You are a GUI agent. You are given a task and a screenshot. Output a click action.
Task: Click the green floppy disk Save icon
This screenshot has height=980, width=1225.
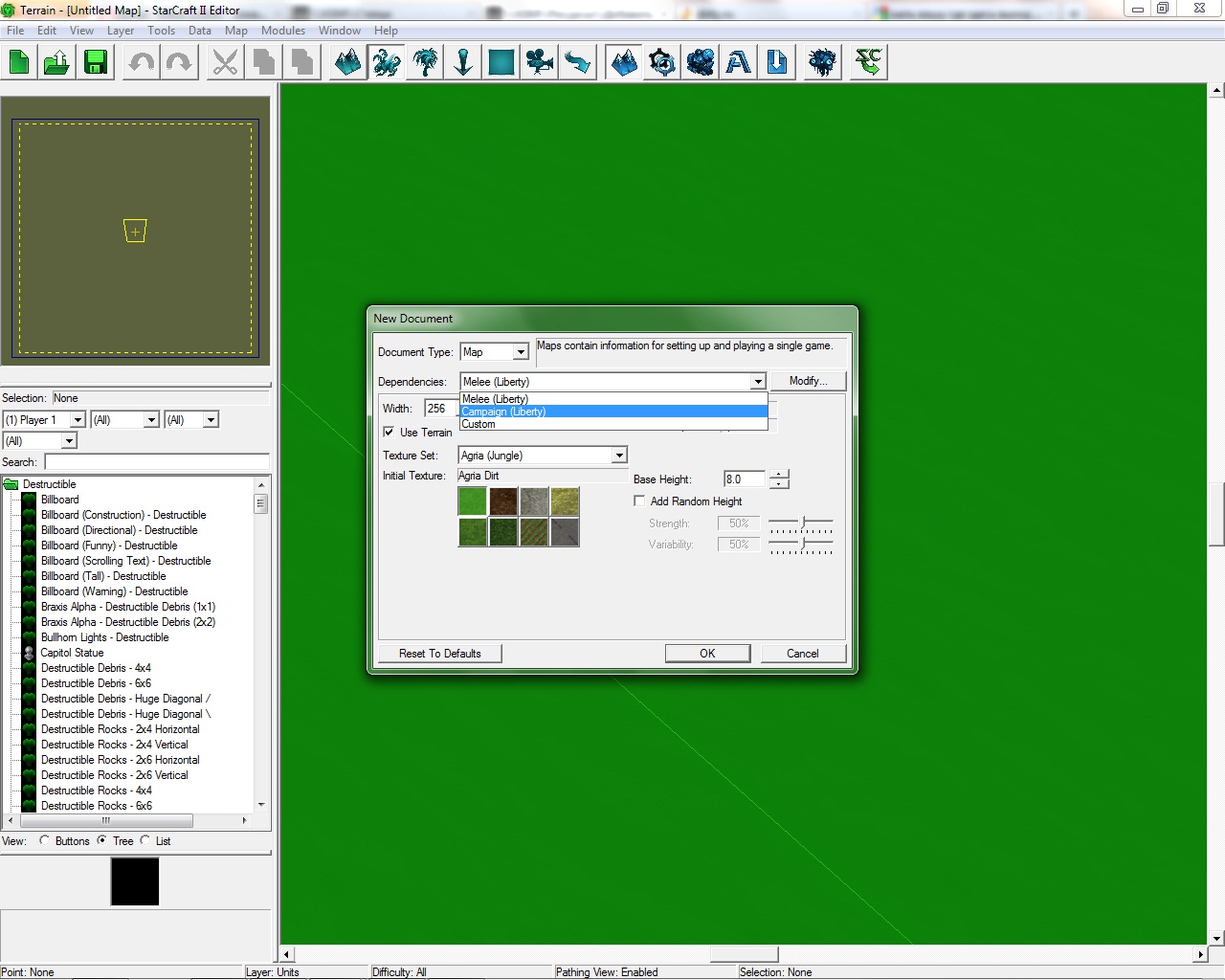[96, 63]
